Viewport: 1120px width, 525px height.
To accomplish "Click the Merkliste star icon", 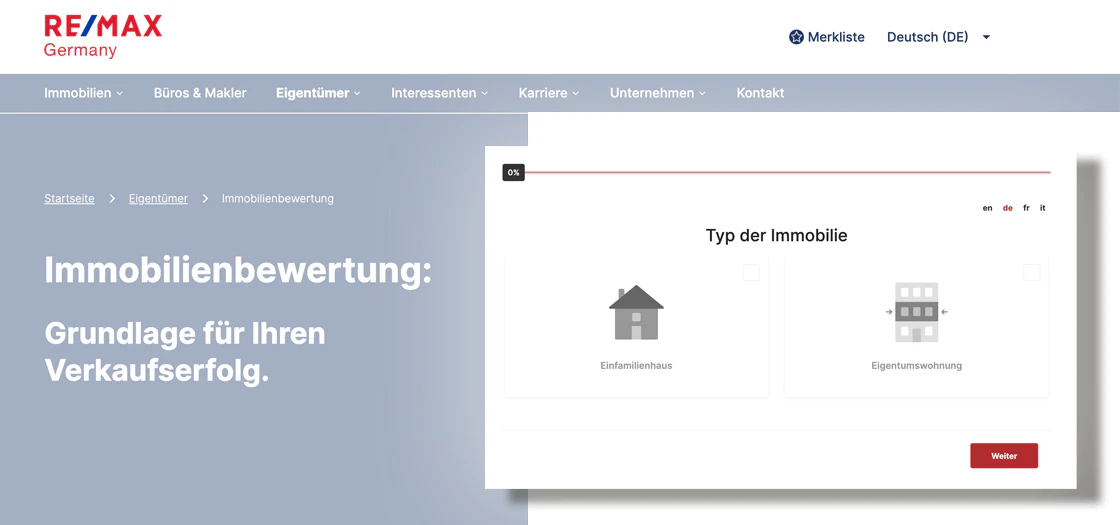I will (x=796, y=37).
